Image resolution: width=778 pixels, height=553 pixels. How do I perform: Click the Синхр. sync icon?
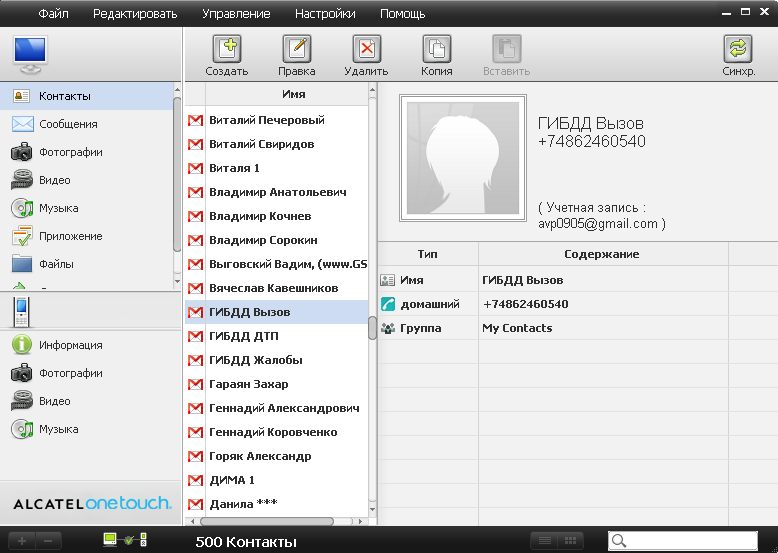[x=738, y=49]
